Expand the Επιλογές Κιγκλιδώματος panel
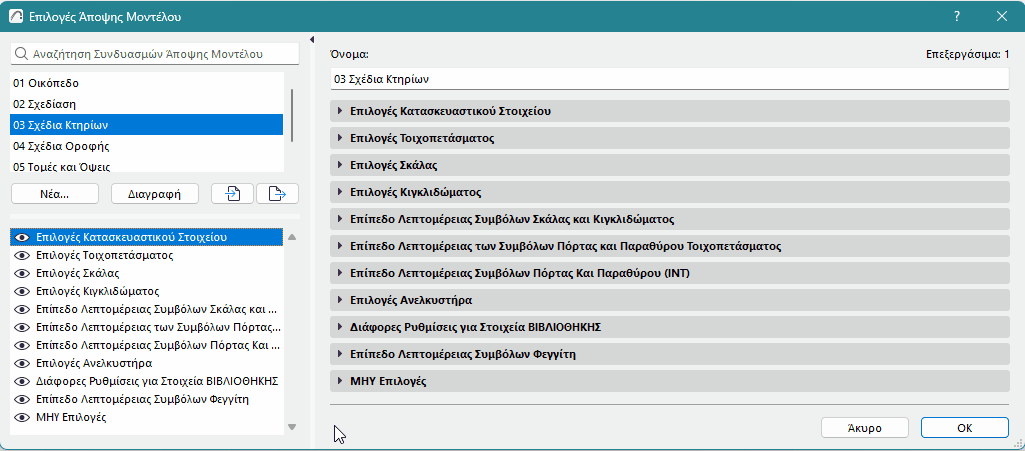This screenshot has height=451, width=1025. tap(670, 192)
